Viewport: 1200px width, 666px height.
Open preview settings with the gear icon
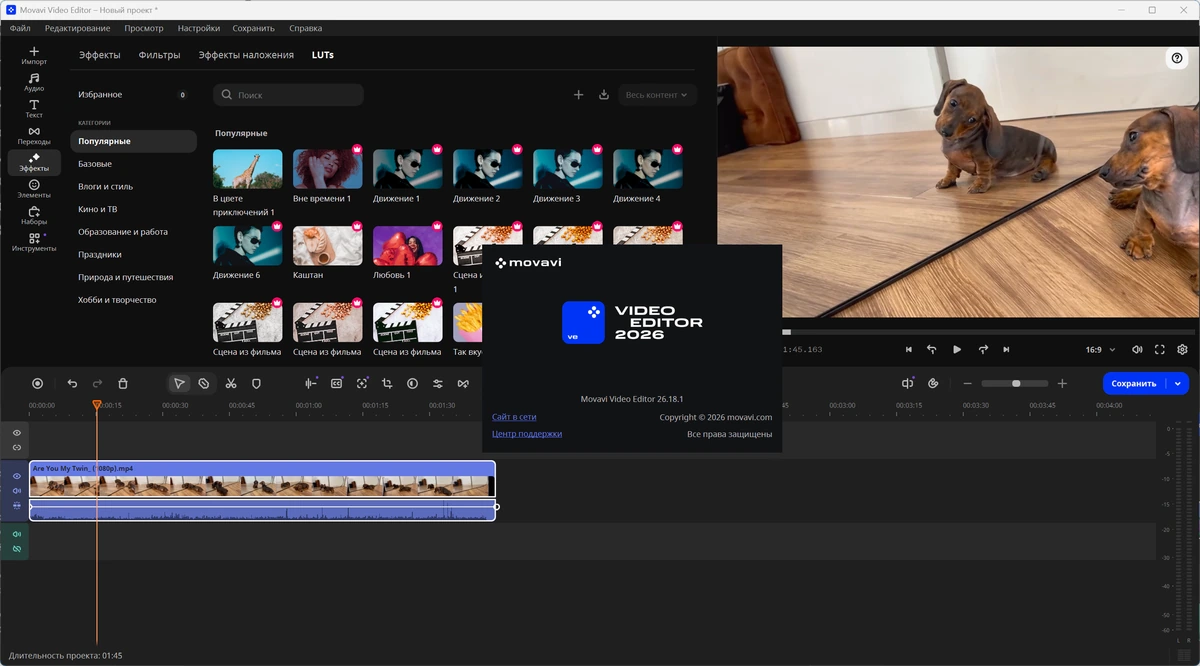pyautogui.click(x=1183, y=349)
